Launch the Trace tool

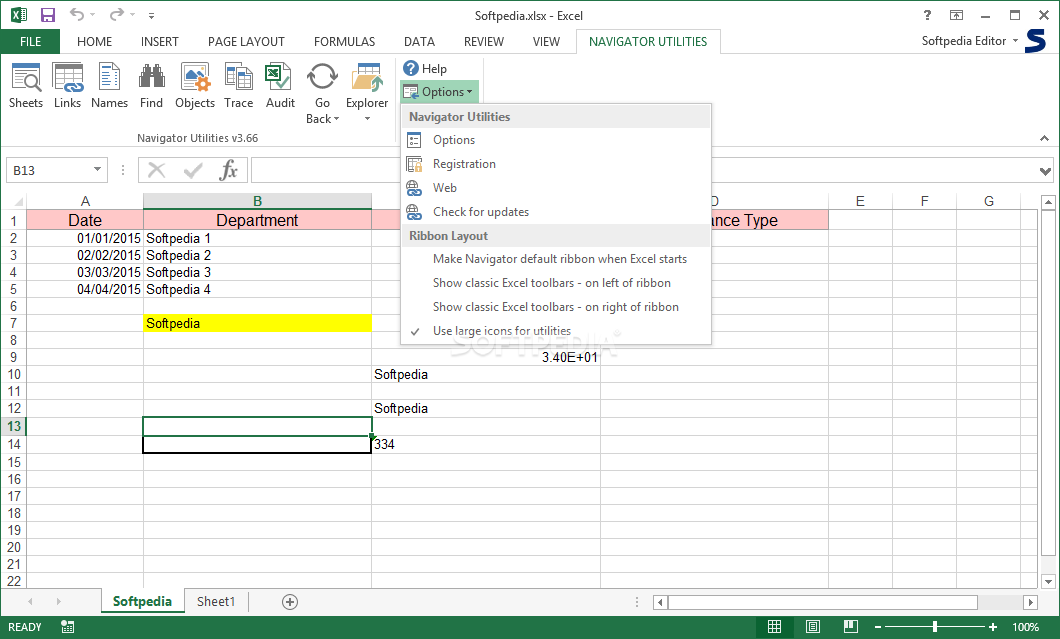click(x=239, y=85)
